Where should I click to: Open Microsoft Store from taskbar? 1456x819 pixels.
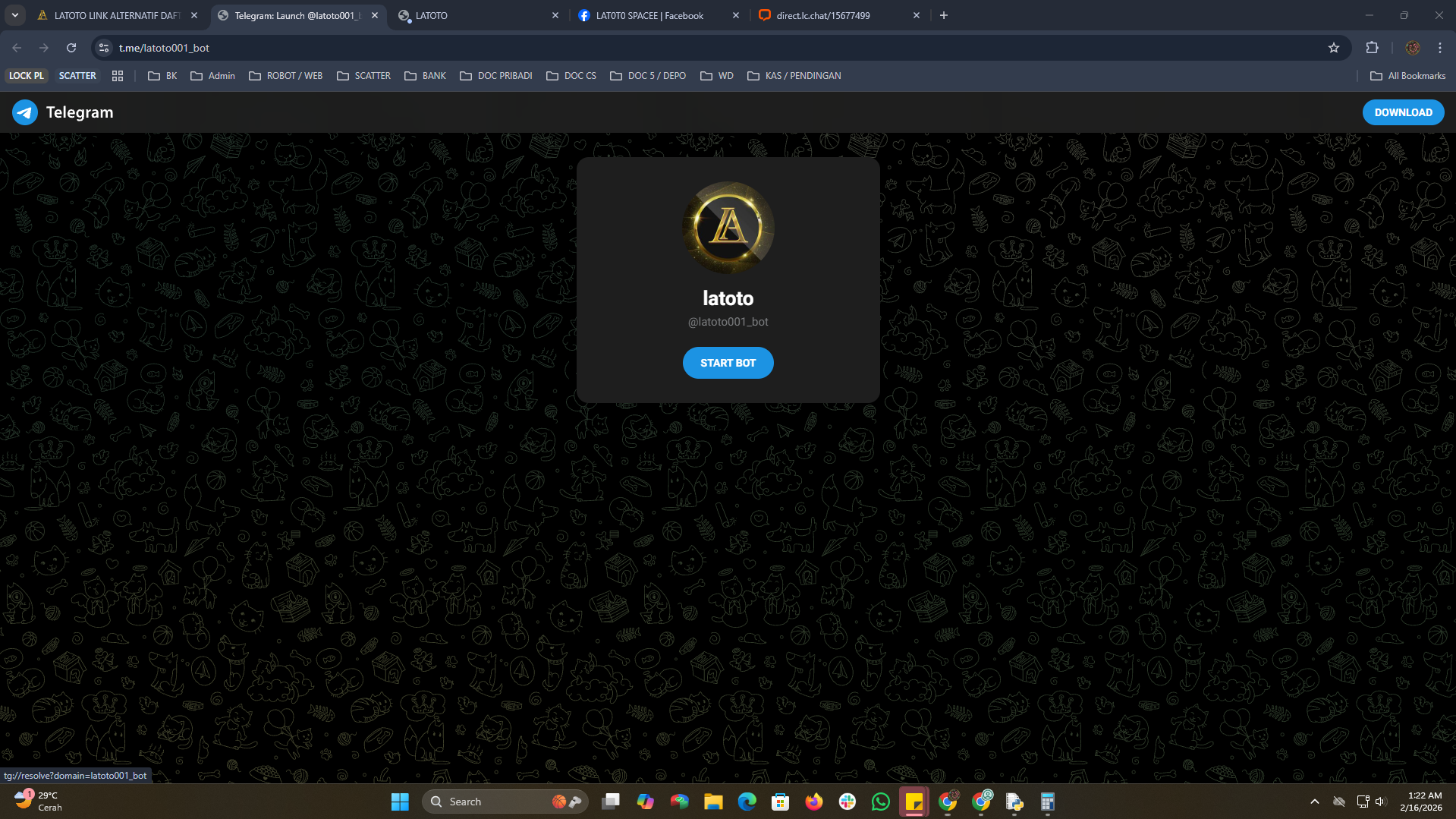pos(781,802)
